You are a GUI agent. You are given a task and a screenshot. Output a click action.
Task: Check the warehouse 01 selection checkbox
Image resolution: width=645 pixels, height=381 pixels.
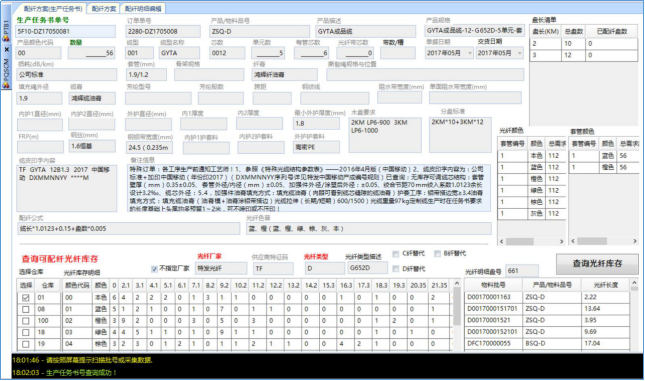[x=26, y=297]
